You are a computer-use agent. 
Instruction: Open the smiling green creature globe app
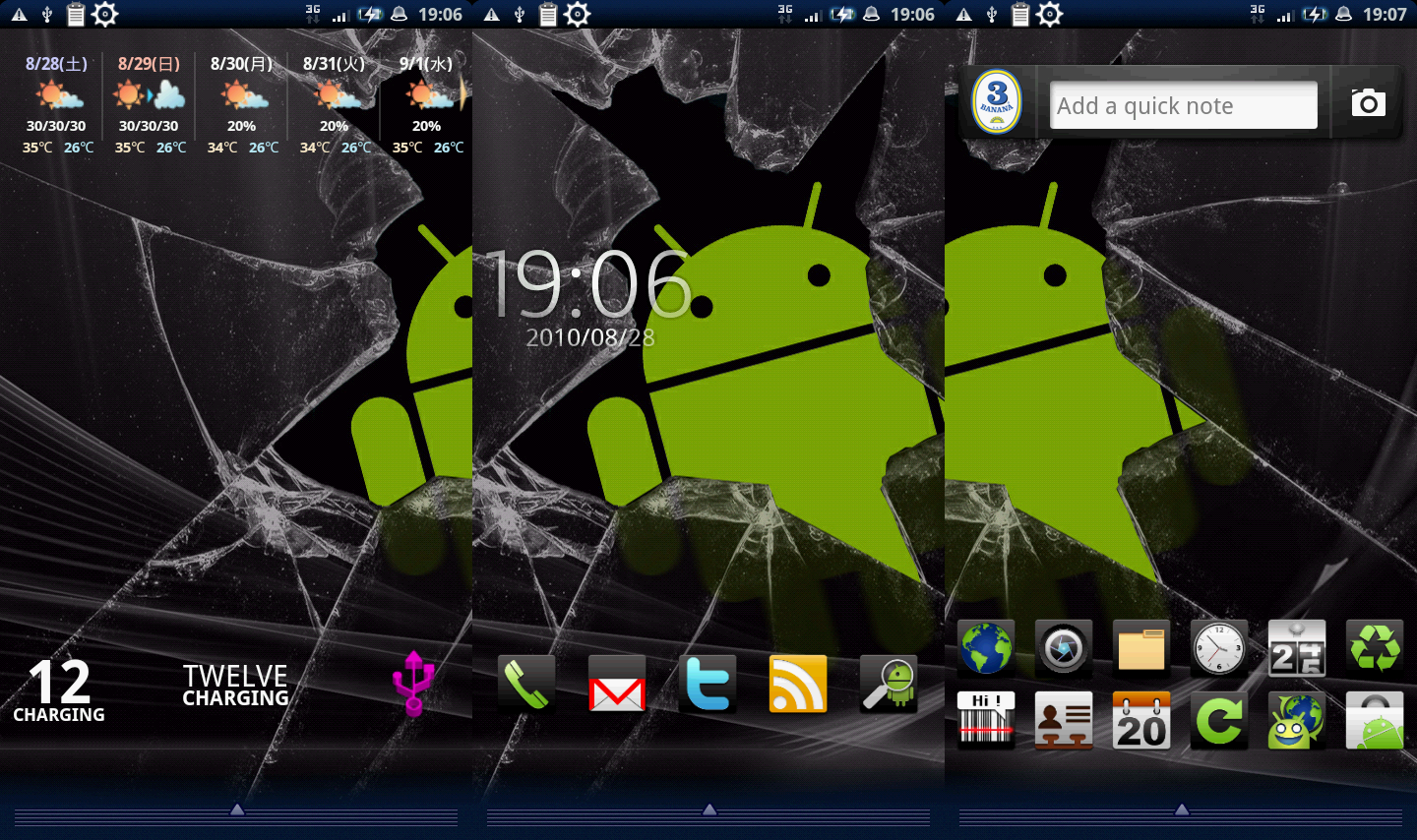coord(1297,721)
